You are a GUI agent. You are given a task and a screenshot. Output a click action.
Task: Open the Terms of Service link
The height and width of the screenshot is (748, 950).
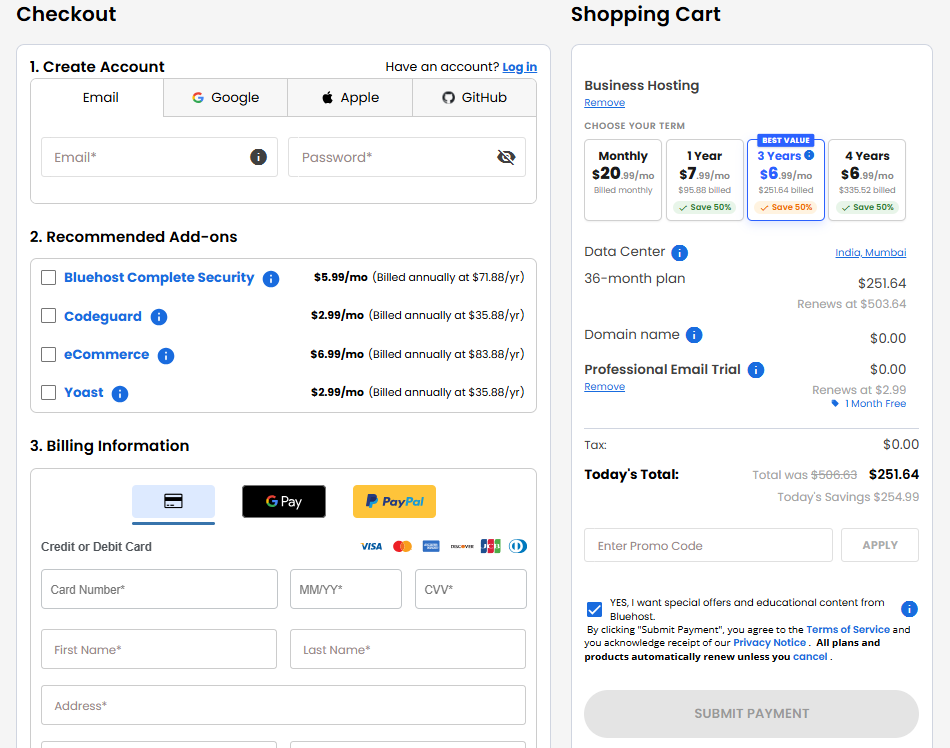click(x=848, y=630)
